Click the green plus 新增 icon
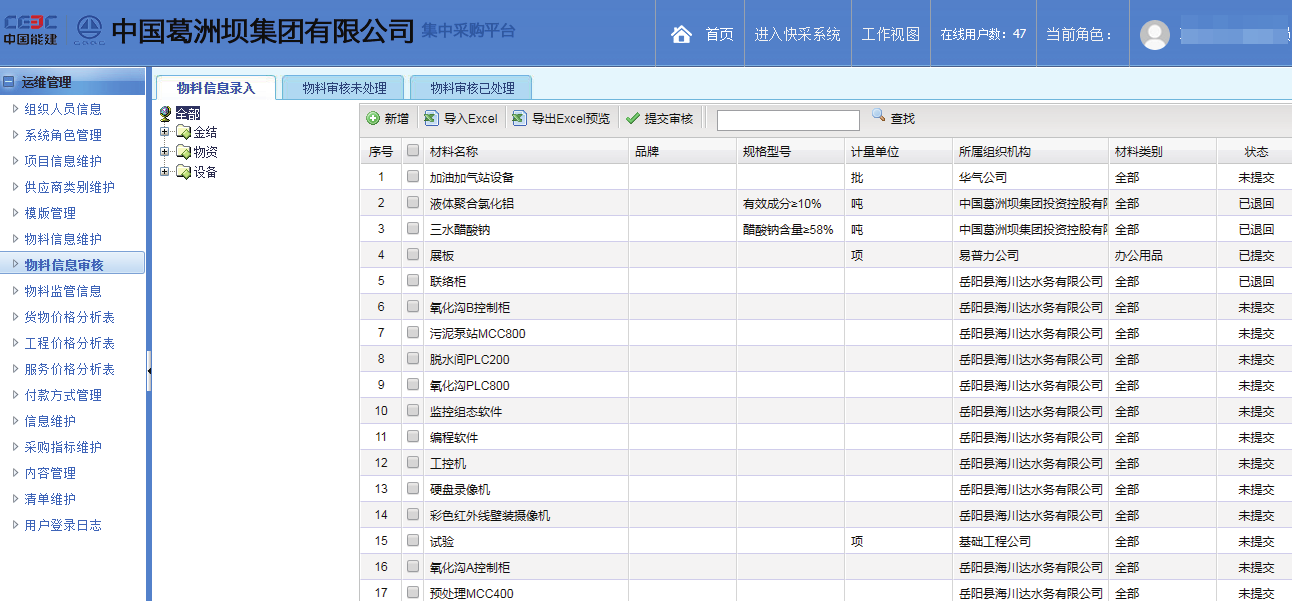The image size is (1292, 601). (373, 119)
